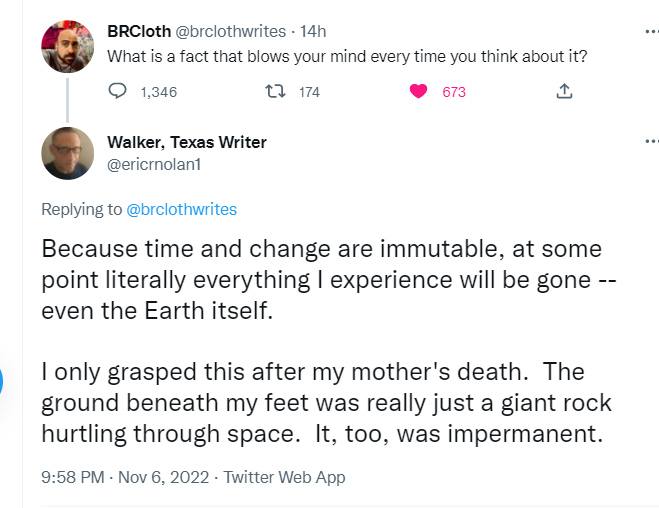The height and width of the screenshot is (508, 659).
Task: Click the share upload icon
Action: click(x=564, y=92)
